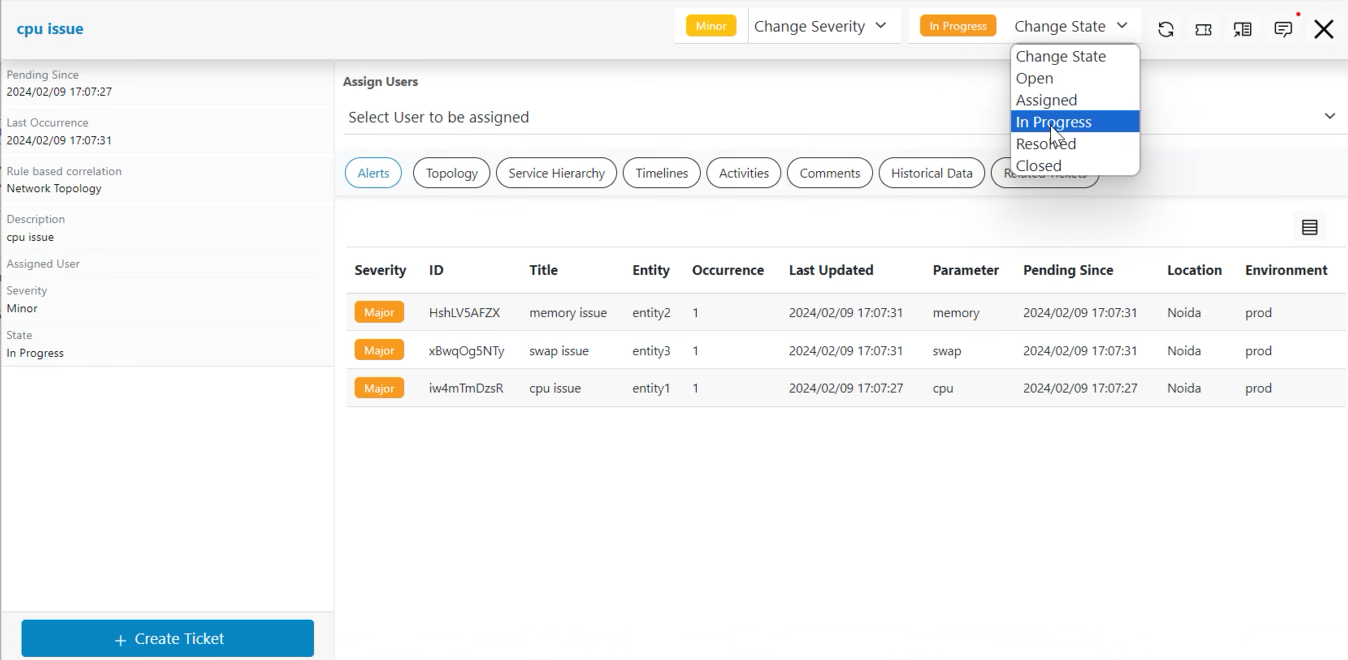Viewport: 1348px width, 660px height.
Task: Choose Closed in the state dropdown
Action: coord(1039,166)
